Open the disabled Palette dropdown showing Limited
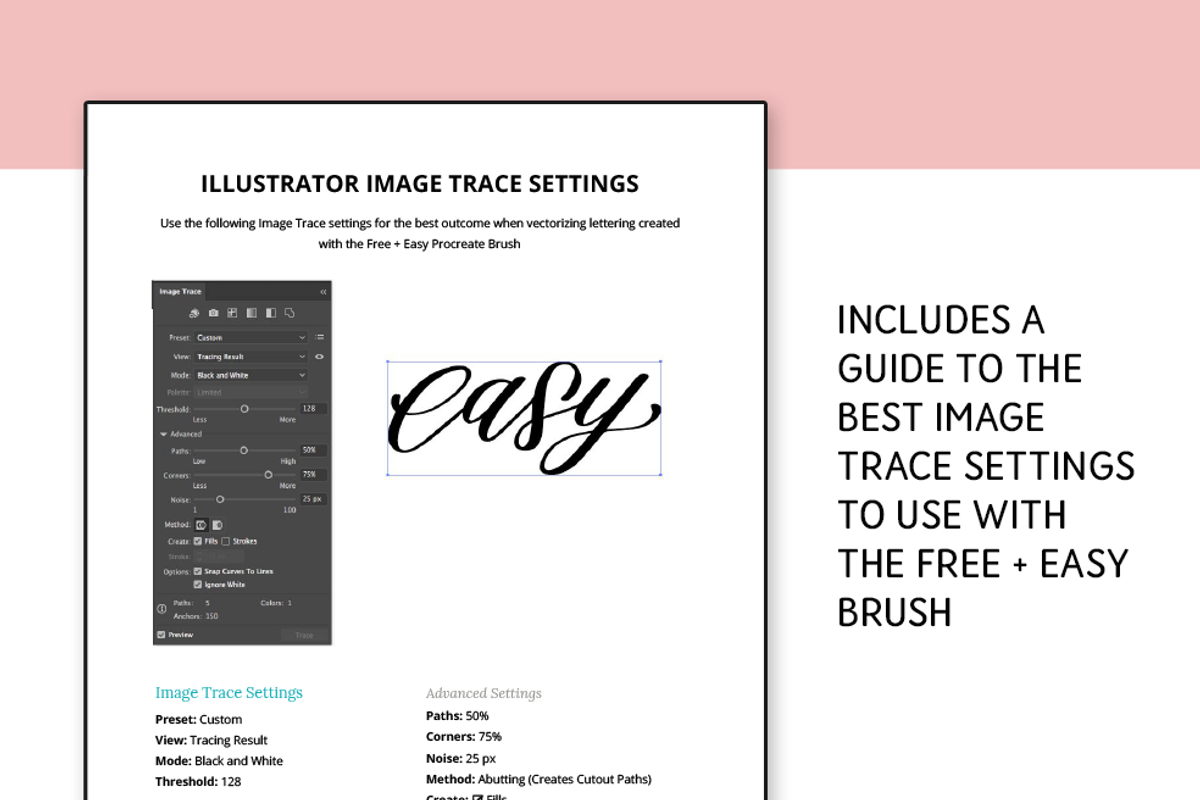1200x800 pixels. click(x=251, y=393)
